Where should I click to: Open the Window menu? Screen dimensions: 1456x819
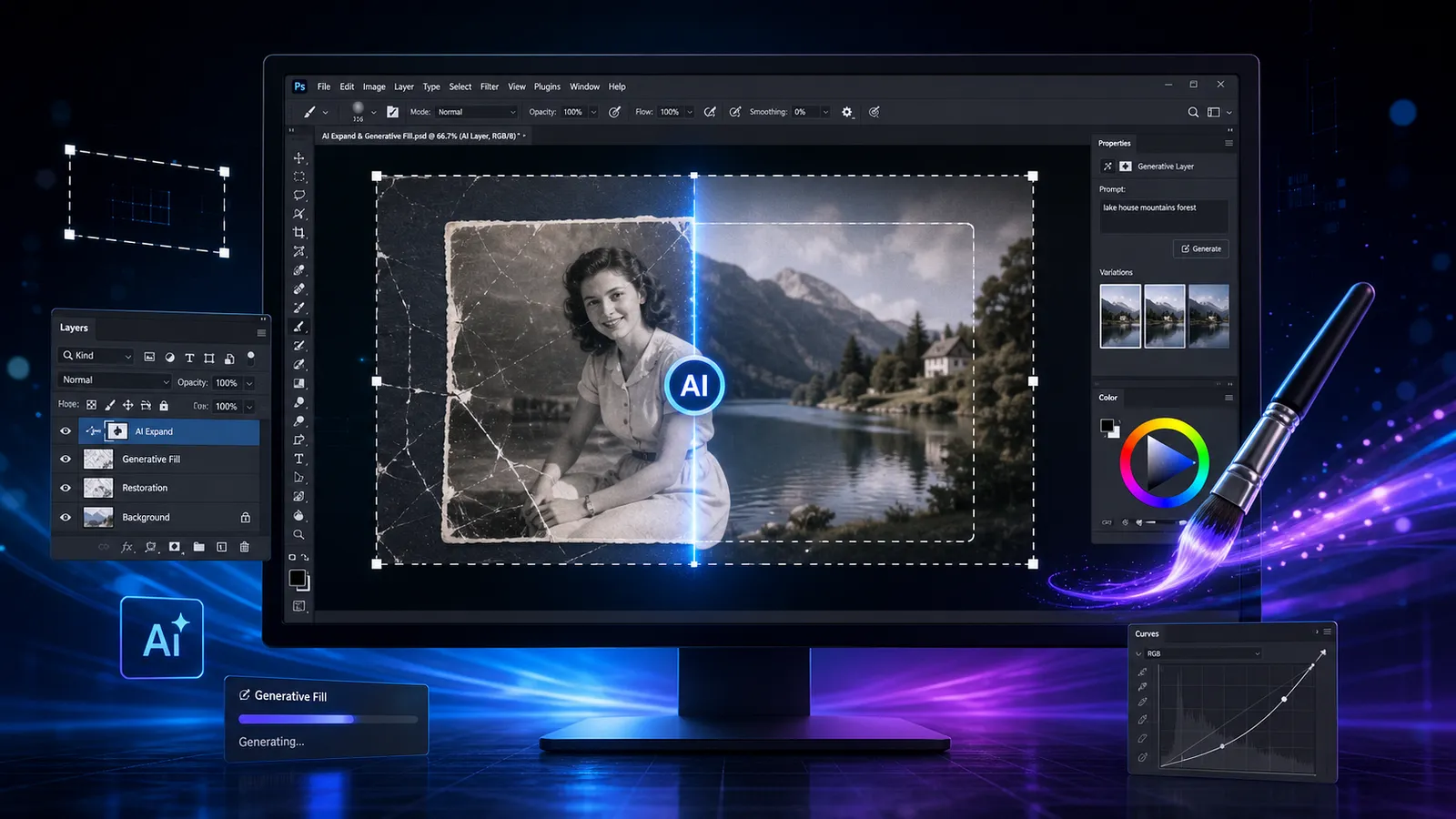point(584,86)
